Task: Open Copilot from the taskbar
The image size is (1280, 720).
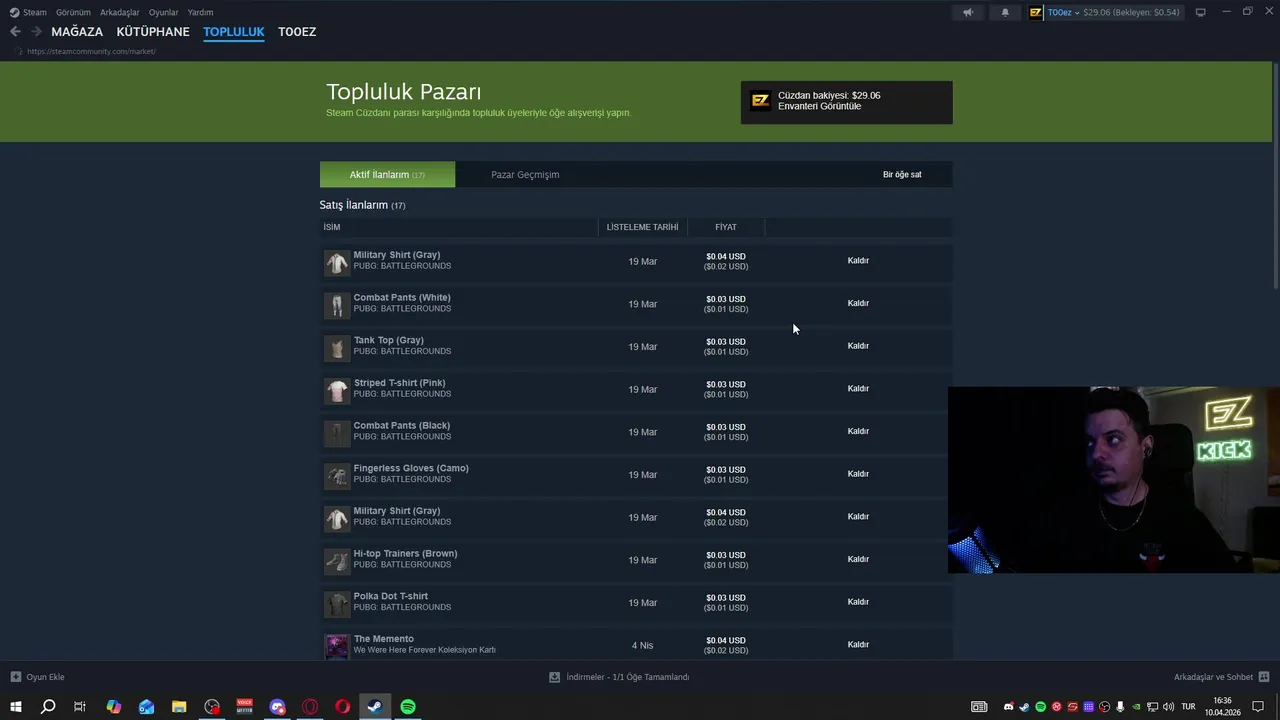Action: coord(114,707)
